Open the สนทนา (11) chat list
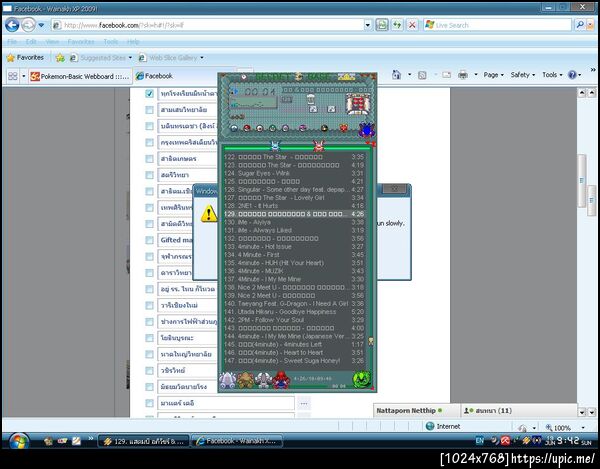Image resolution: width=600 pixels, height=469 pixels. [519, 410]
